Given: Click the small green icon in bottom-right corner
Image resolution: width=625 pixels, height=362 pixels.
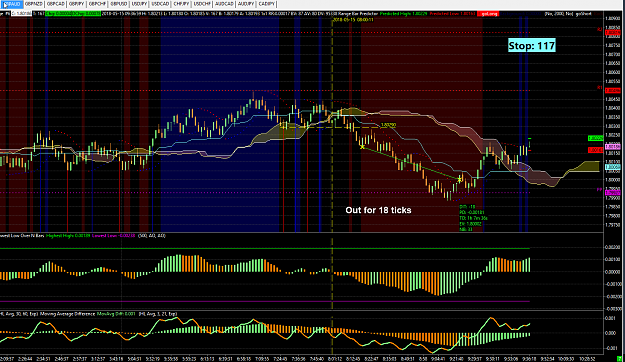Looking at the screenshot, I should point(620,358).
